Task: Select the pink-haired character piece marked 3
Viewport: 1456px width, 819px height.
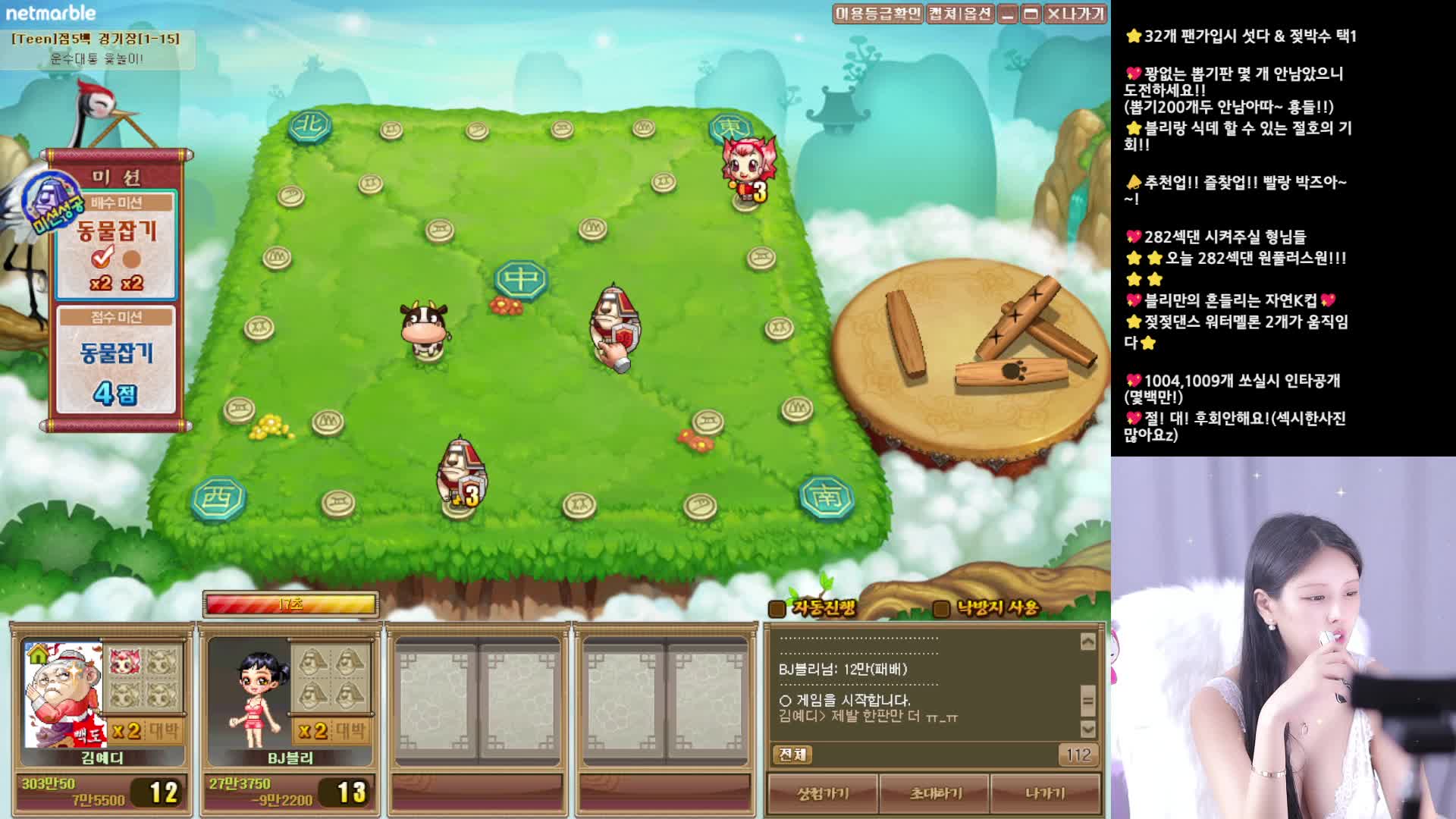Action: 748,171
